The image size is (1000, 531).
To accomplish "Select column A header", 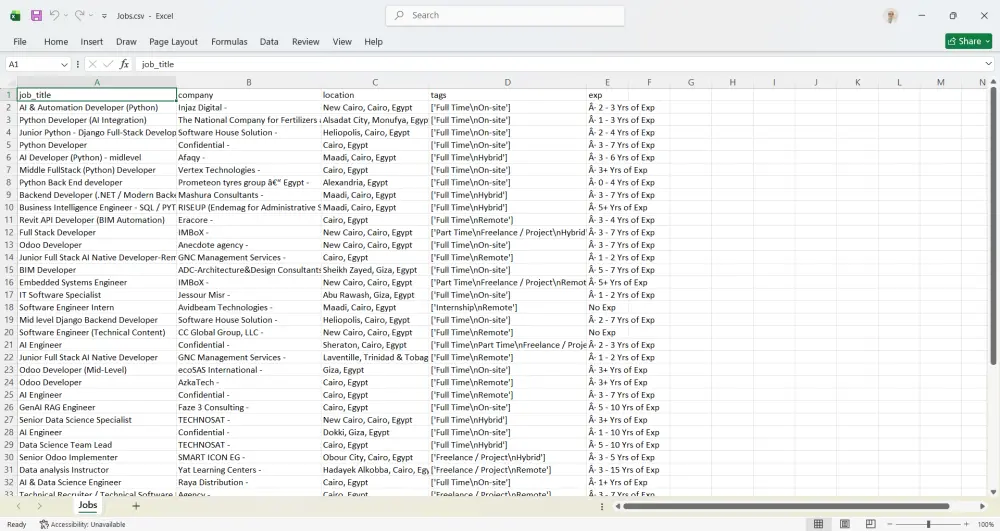I will point(97,82).
